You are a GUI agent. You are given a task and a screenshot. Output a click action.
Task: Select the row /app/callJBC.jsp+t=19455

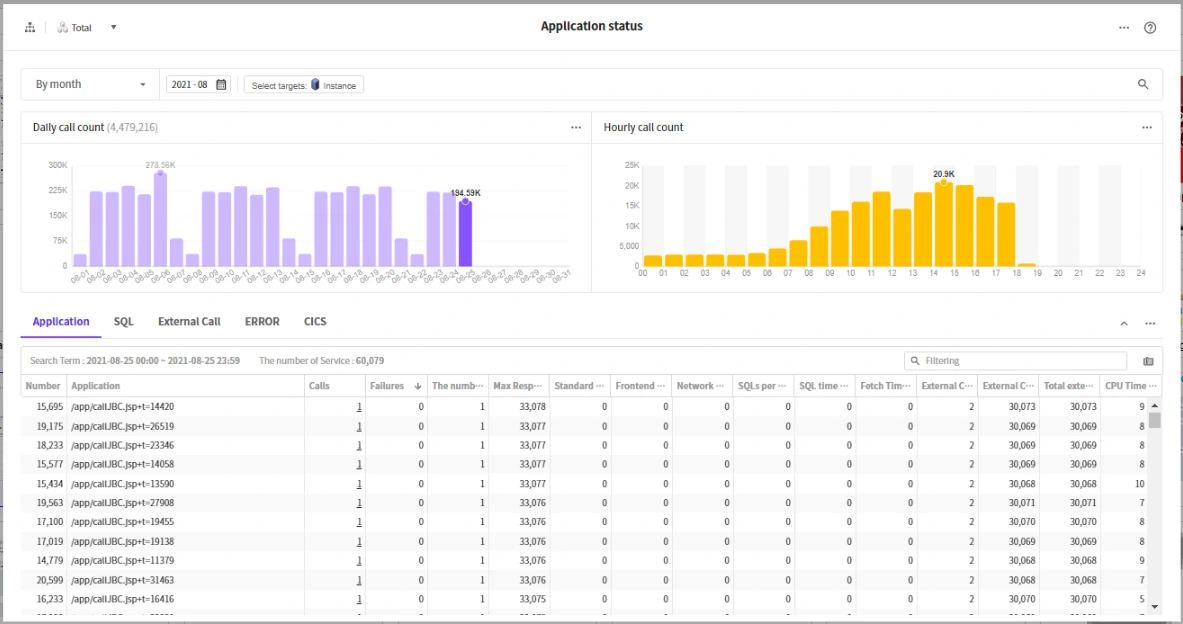tap(585, 522)
